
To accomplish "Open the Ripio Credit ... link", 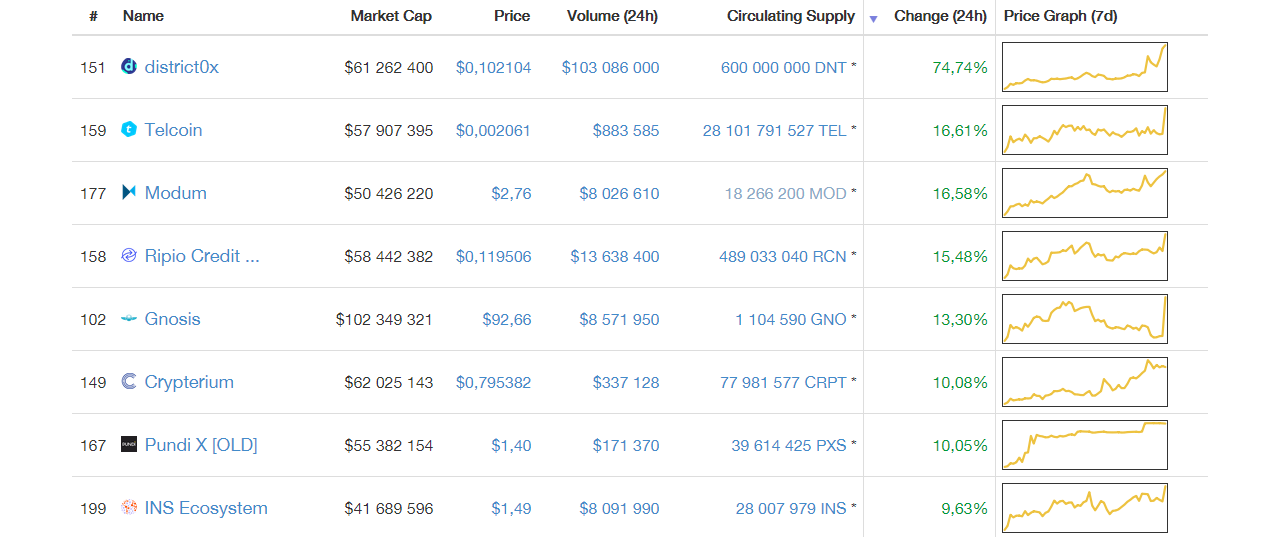I will 202,256.
